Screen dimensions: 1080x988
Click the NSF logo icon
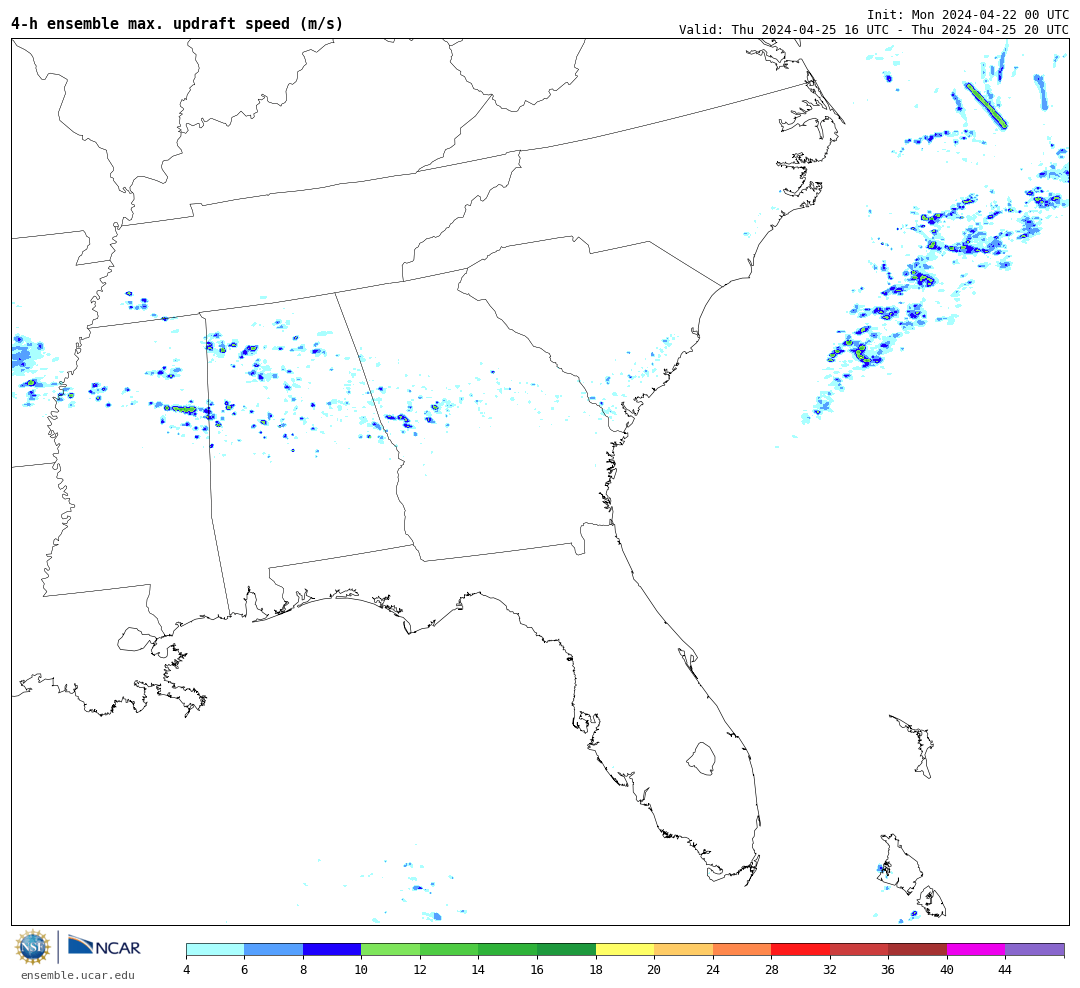[x=32, y=947]
